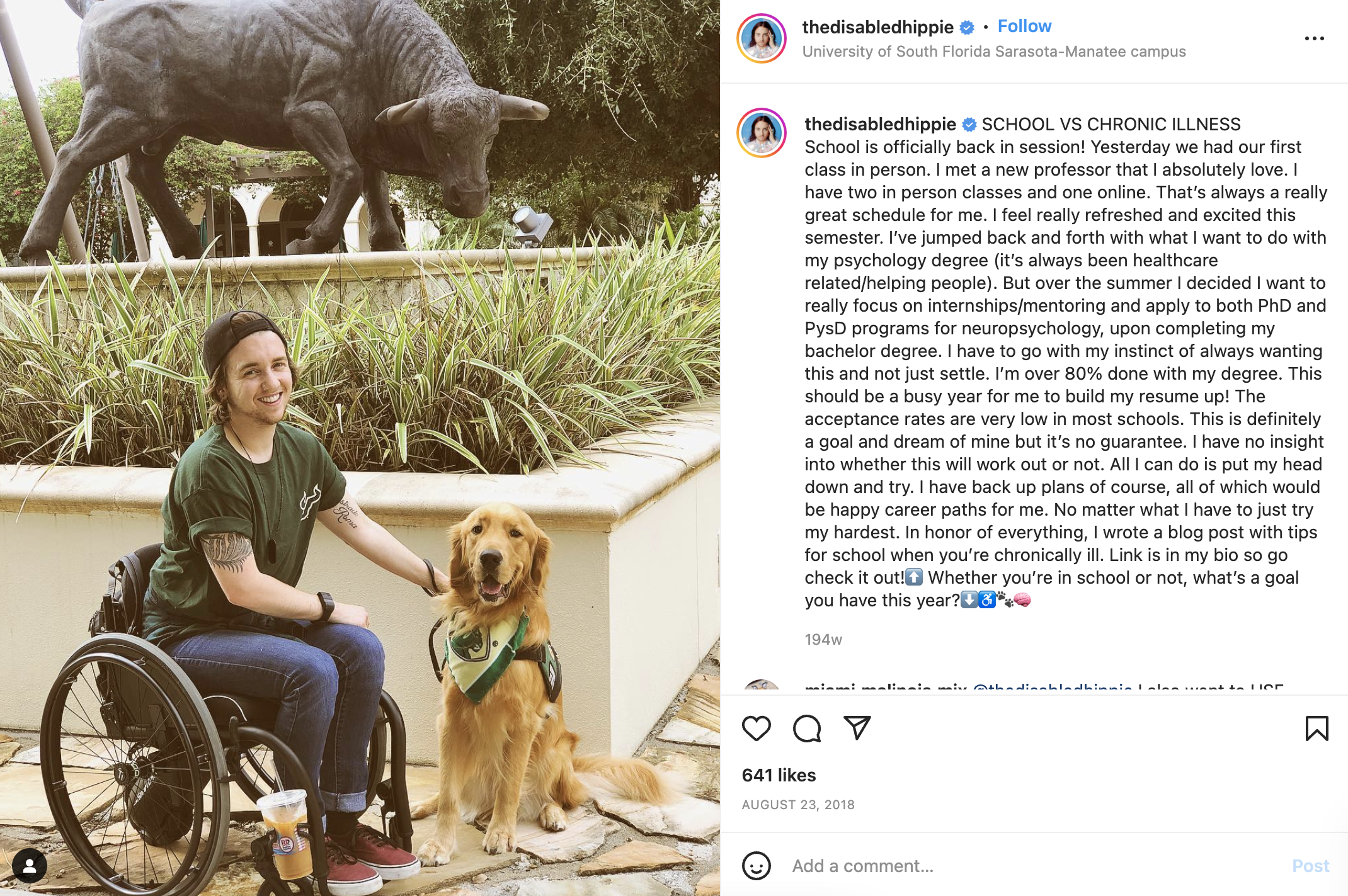Follow thedisabledhippie
1348x896 pixels.
point(1024,26)
